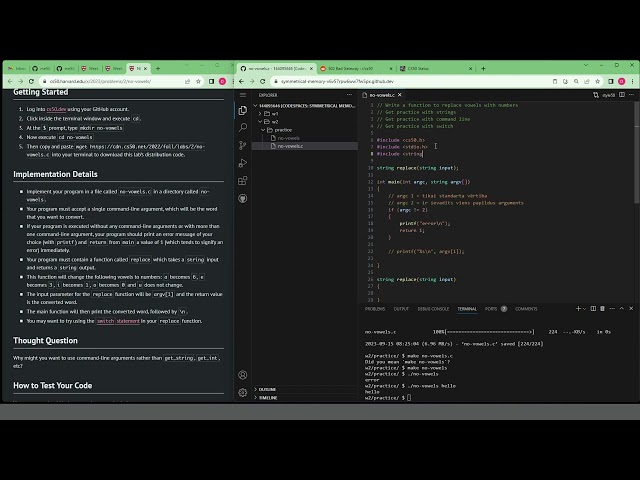Open the Manage gear in the activity bar
This screenshot has height=480, width=640.
click(243, 392)
